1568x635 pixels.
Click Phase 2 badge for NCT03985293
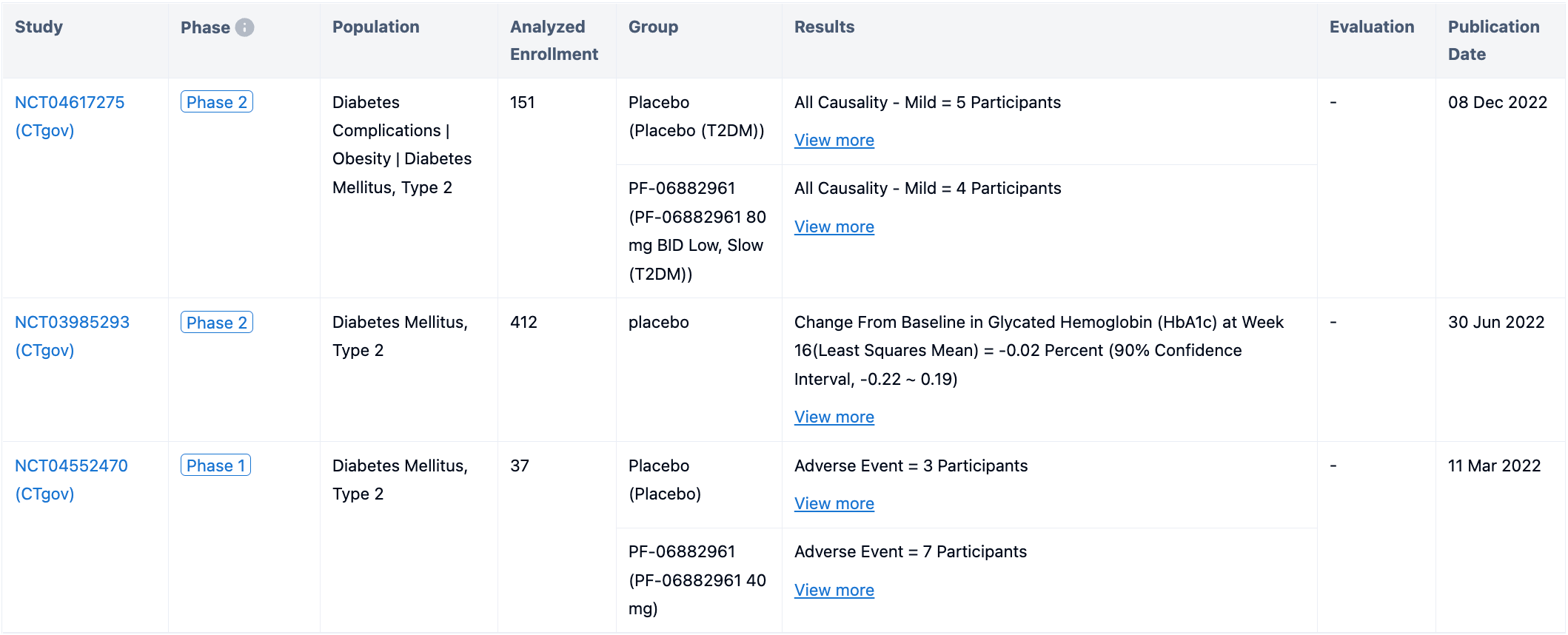click(x=216, y=323)
